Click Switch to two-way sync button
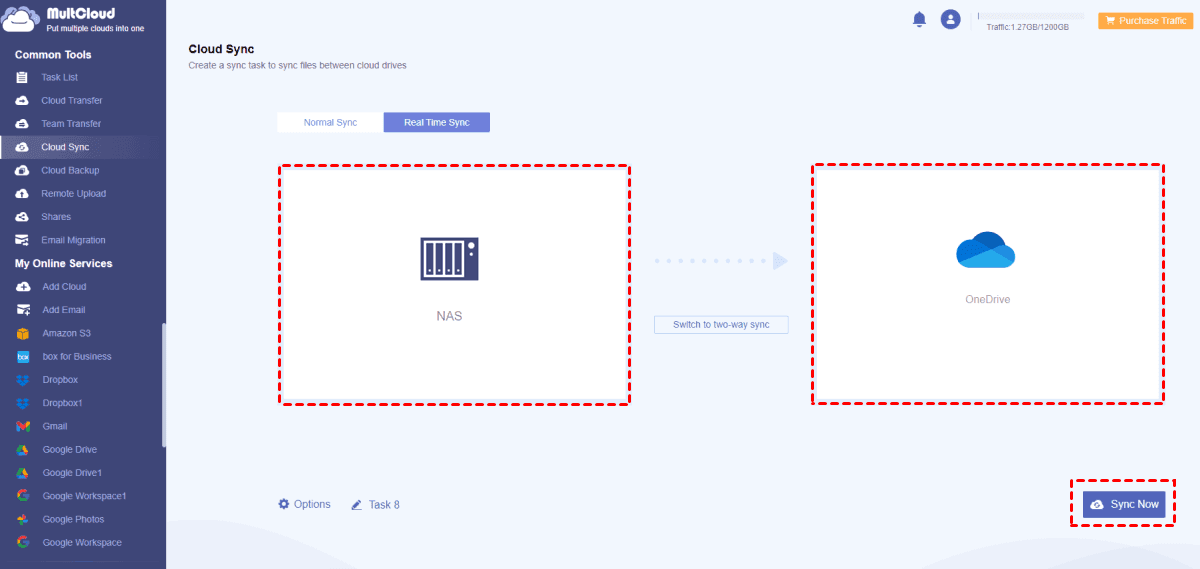Image resolution: width=1200 pixels, height=569 pixels. 721,325
